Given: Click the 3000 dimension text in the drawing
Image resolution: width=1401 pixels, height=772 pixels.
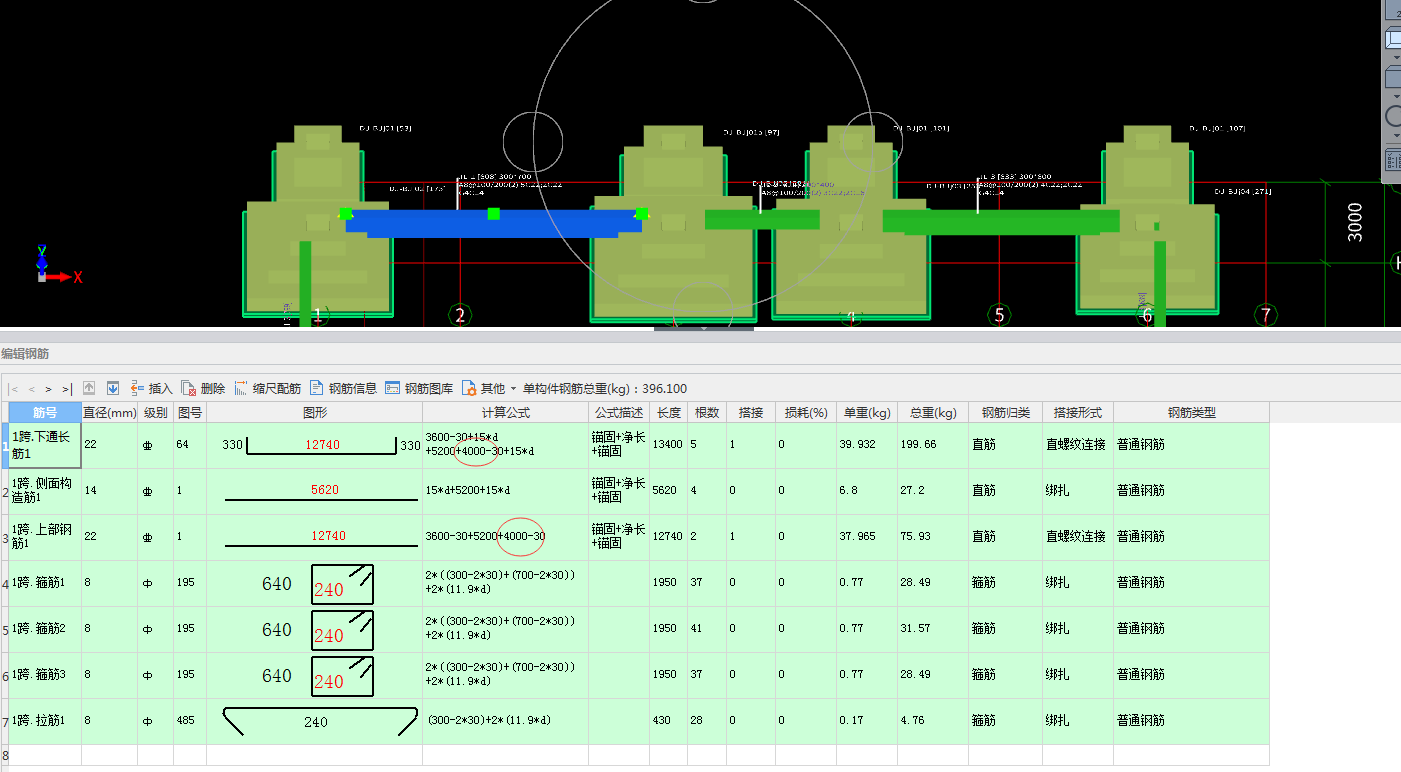Looking at the screenshot, I should click(1354, 224).
